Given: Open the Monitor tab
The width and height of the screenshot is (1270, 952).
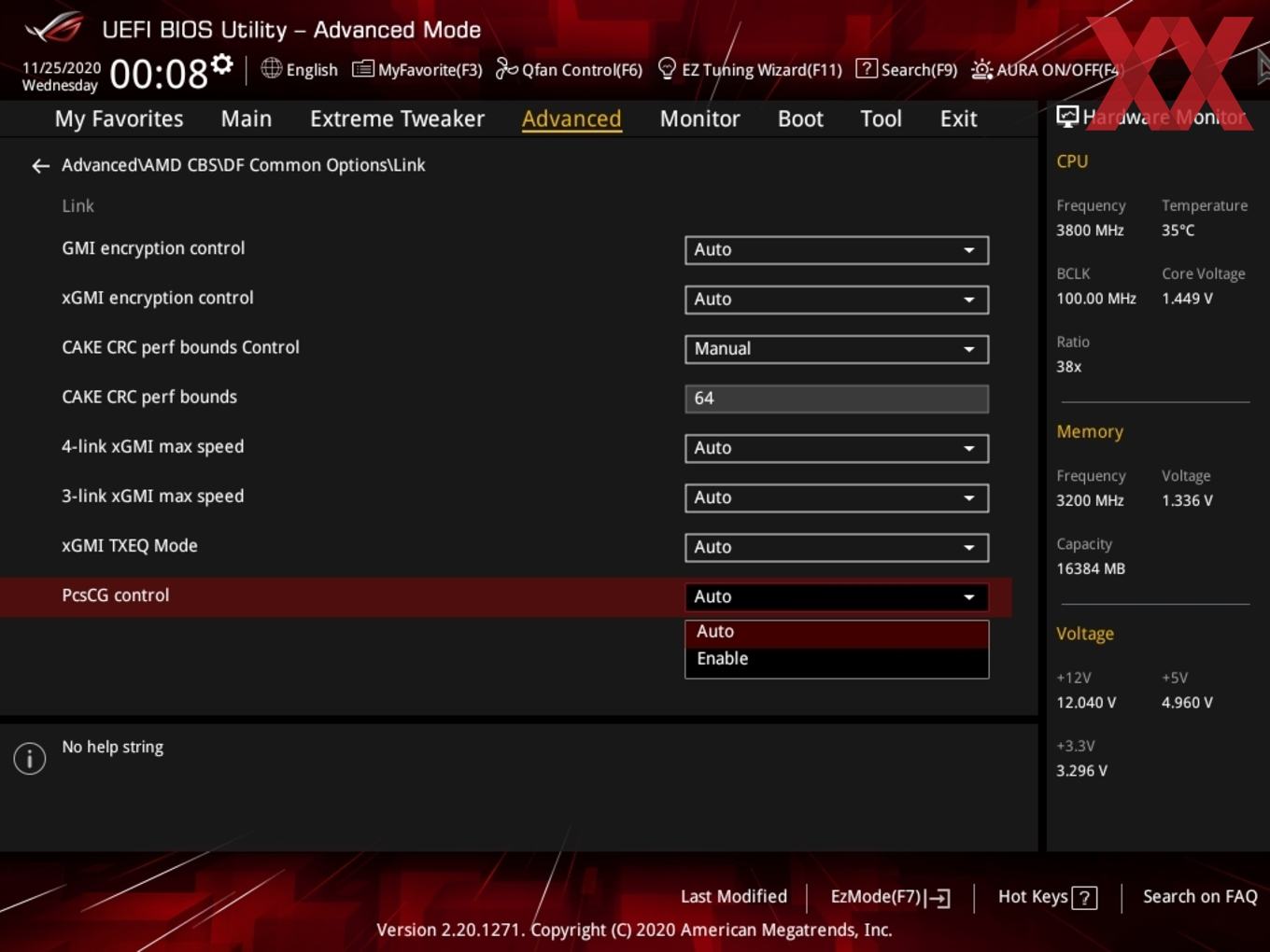Looking at the screenshot, I should pos(699,119).
